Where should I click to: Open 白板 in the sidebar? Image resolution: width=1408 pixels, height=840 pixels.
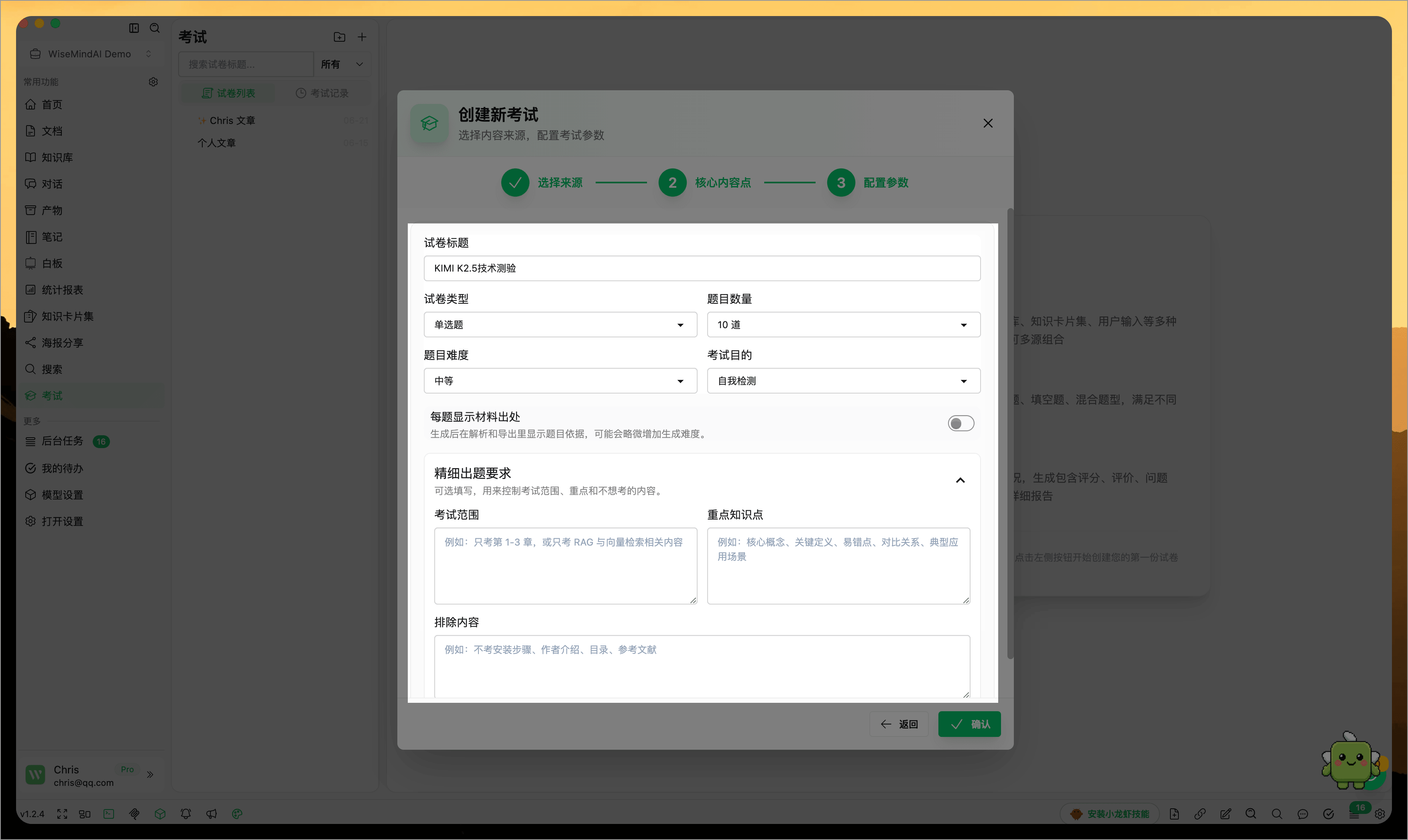(x=92, y=263)
